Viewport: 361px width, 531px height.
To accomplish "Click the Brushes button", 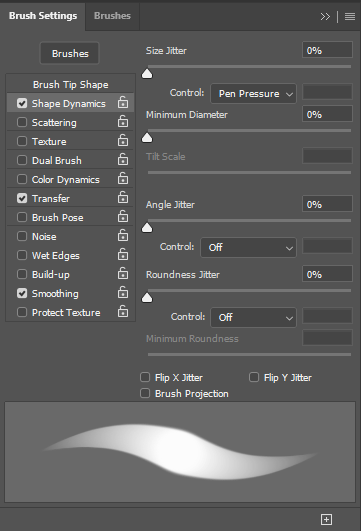I will [70, 54].
